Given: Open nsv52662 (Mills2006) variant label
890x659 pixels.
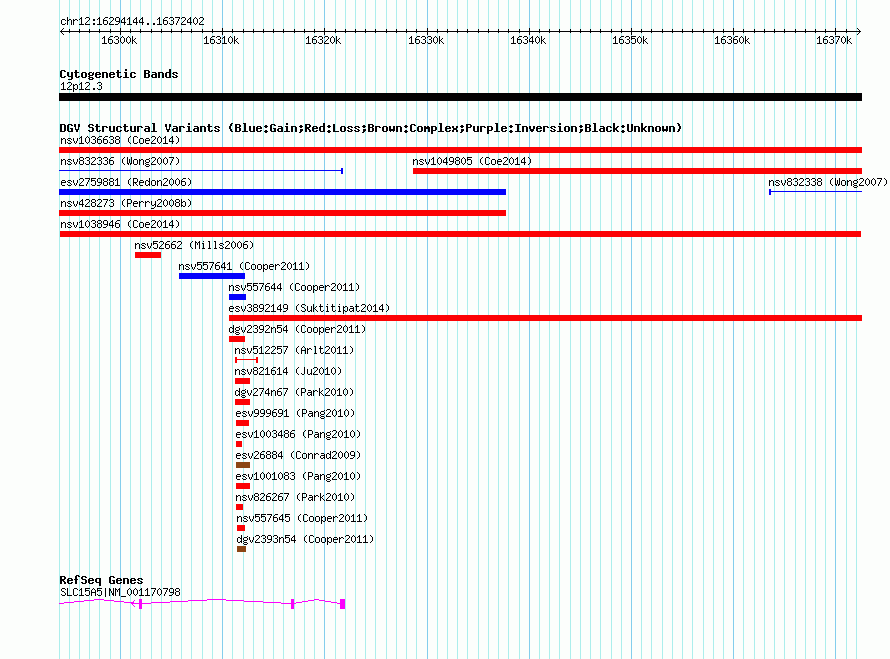Looking at the screenshot, I should tap(194, 245).
